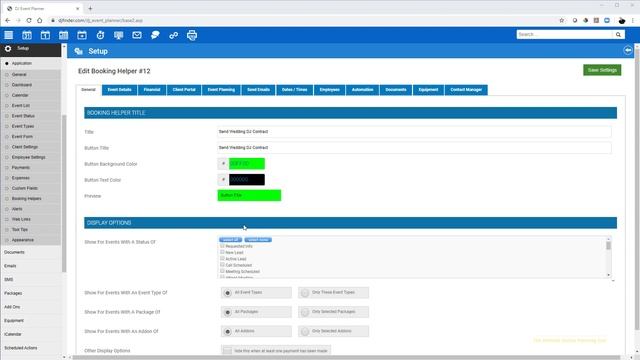The height and width of the screenshot is (360, 640).
Task: Click the black button text color swatch
Action: (x=247, y=180)
